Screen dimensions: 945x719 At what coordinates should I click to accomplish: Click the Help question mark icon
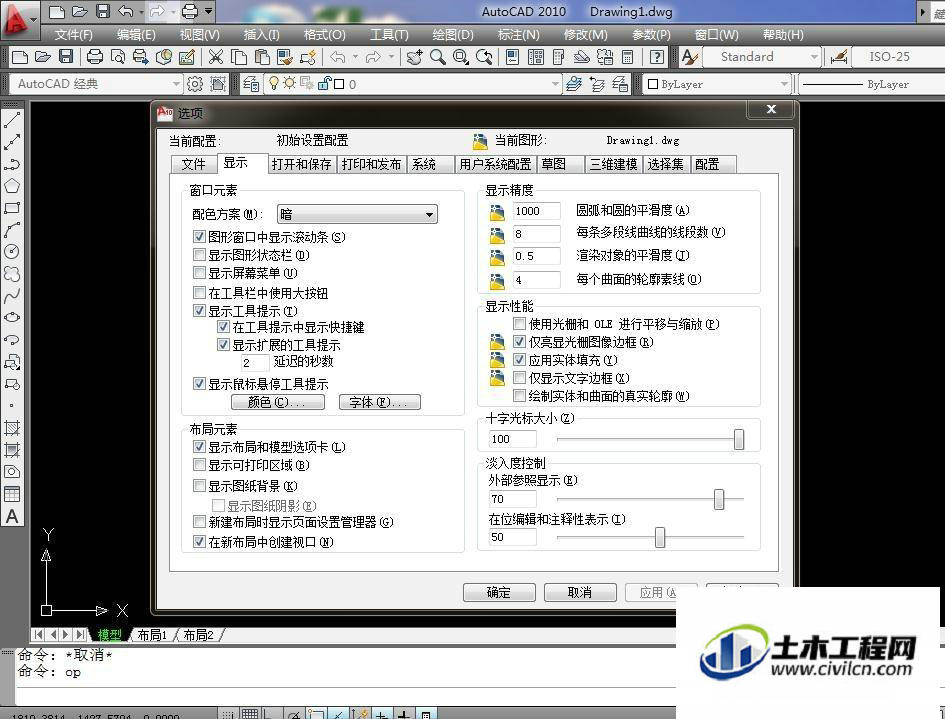656,57
